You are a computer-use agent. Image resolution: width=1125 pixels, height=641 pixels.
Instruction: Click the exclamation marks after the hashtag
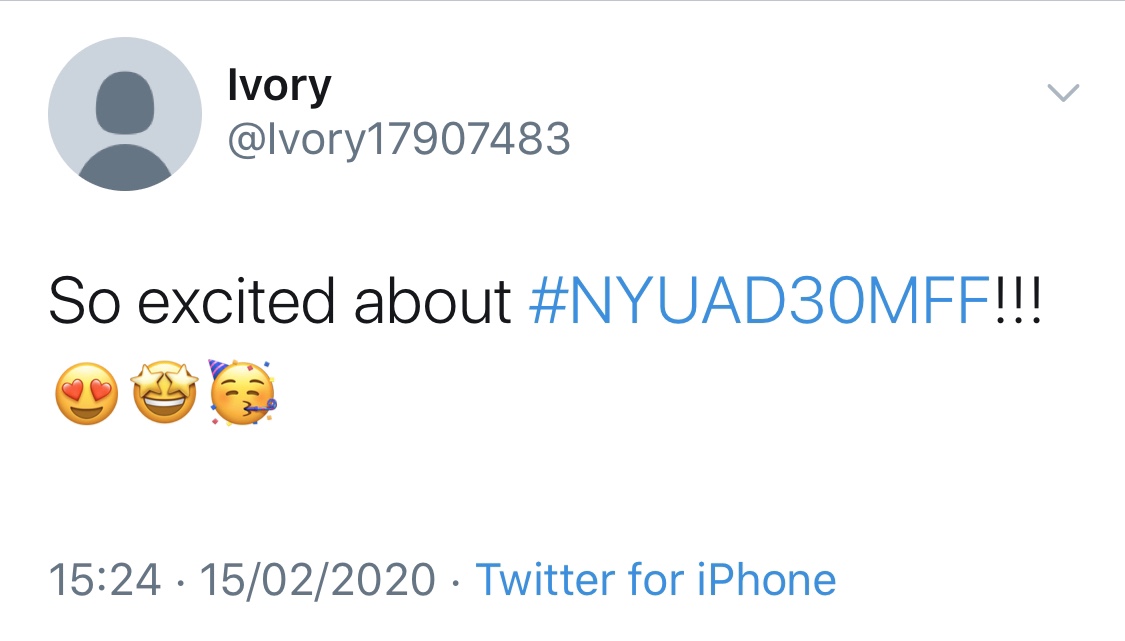coord(1019,300)
